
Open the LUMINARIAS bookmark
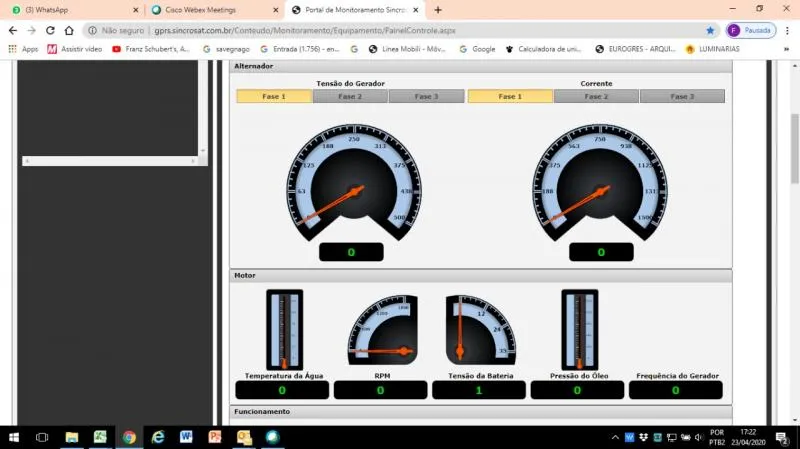[720, 48]
